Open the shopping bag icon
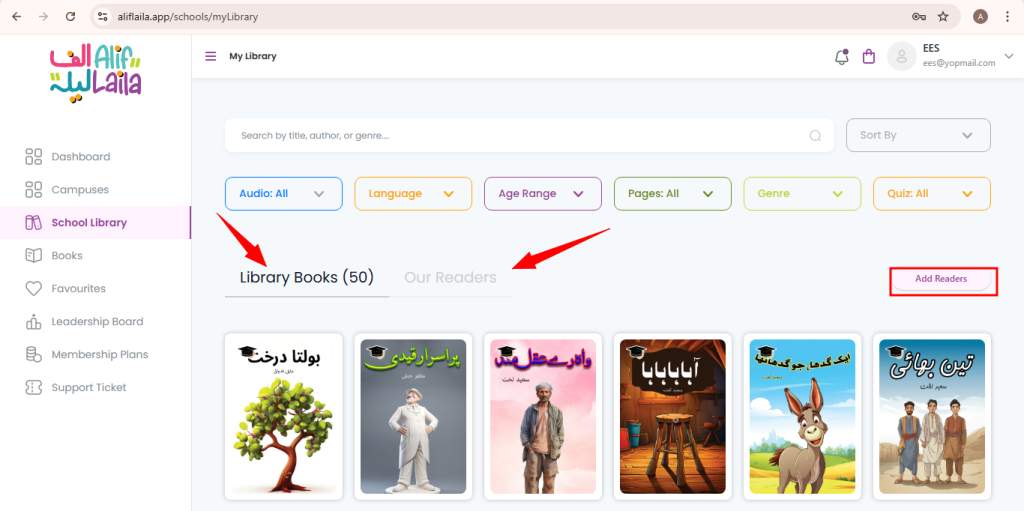The height and width of the screenshot is (511, 1024). pyautogui.click(x=869, y=57)
